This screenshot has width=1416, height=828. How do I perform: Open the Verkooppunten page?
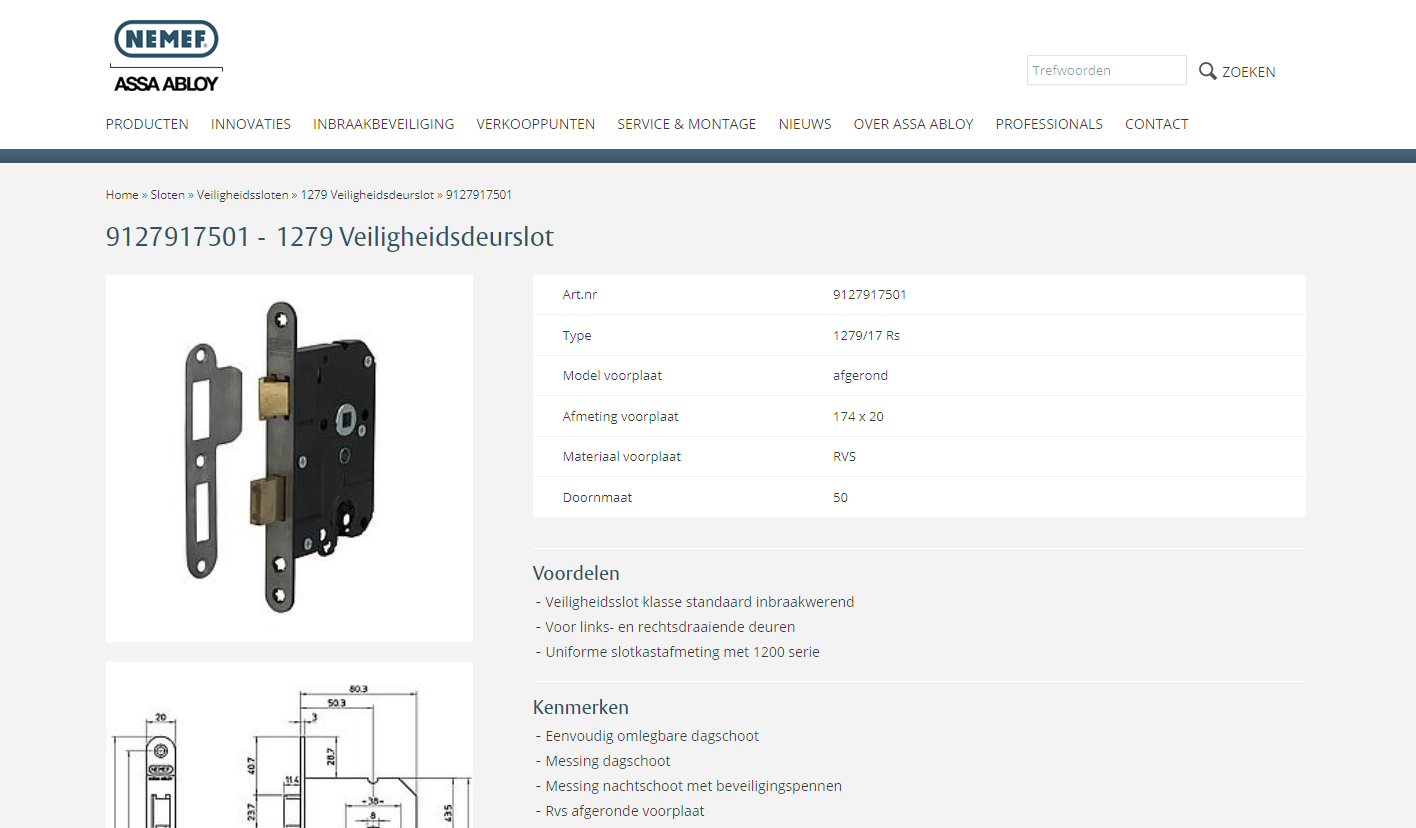pyautogui.click(x=535, y=124)
